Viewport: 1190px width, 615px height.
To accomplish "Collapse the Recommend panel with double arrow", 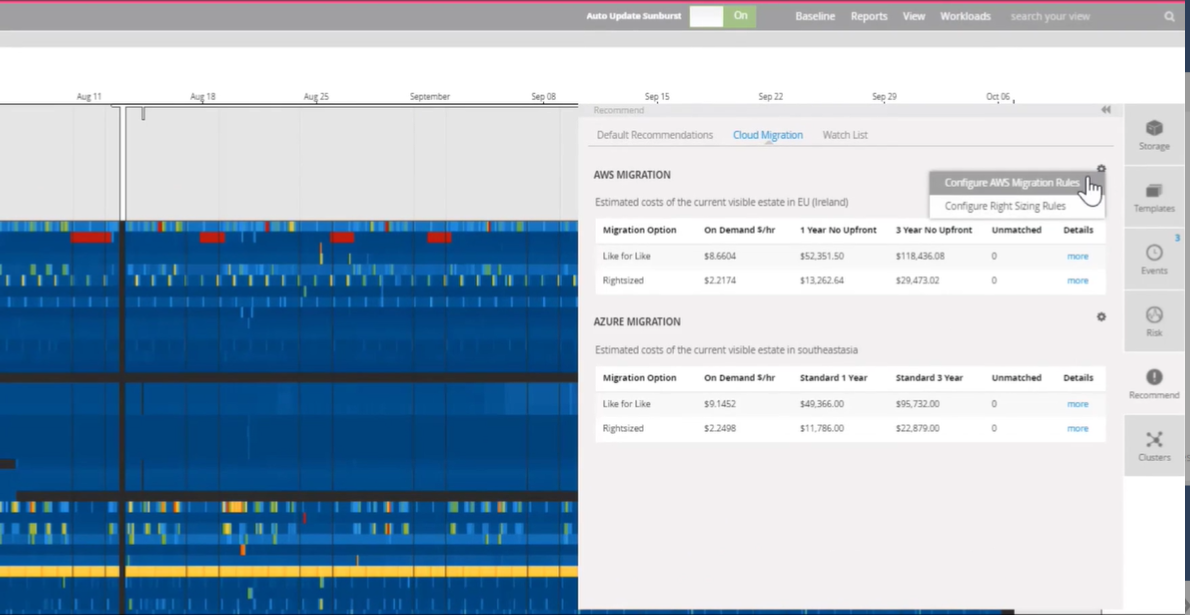I will (1106, 110).
